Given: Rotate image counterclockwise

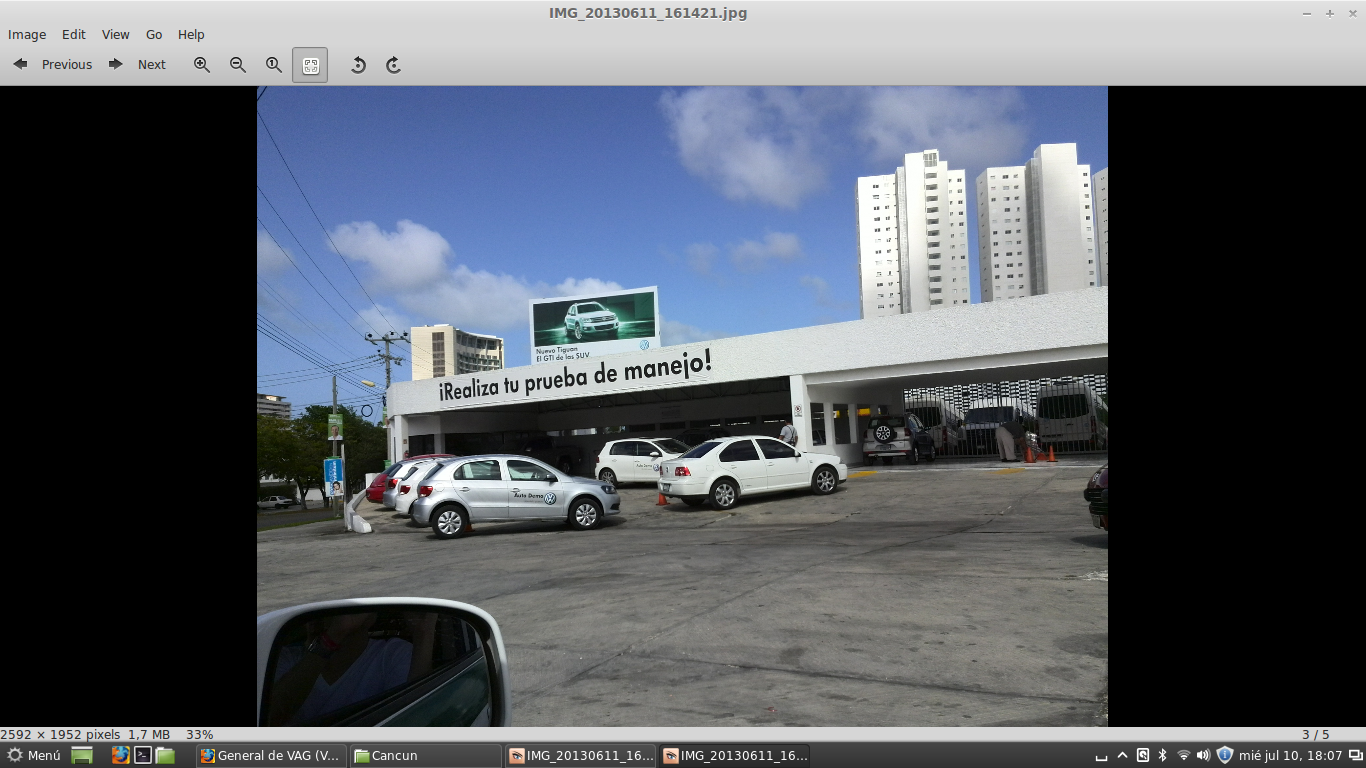Looking at the screenshot, I should [x=358, y=65].
